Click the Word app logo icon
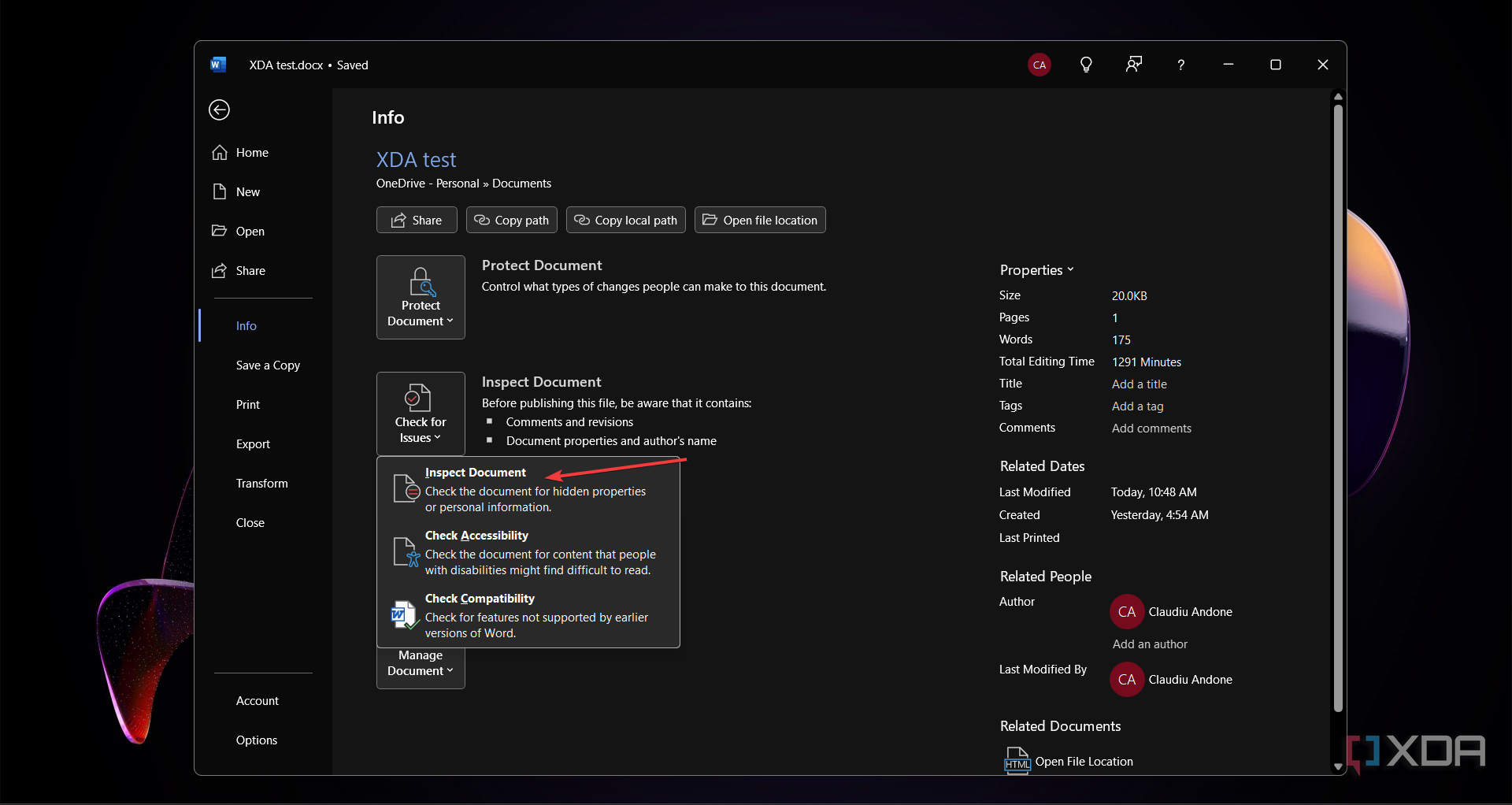Image resolution: width=1512 pixels, height=805 pixels. click(218, 65)
